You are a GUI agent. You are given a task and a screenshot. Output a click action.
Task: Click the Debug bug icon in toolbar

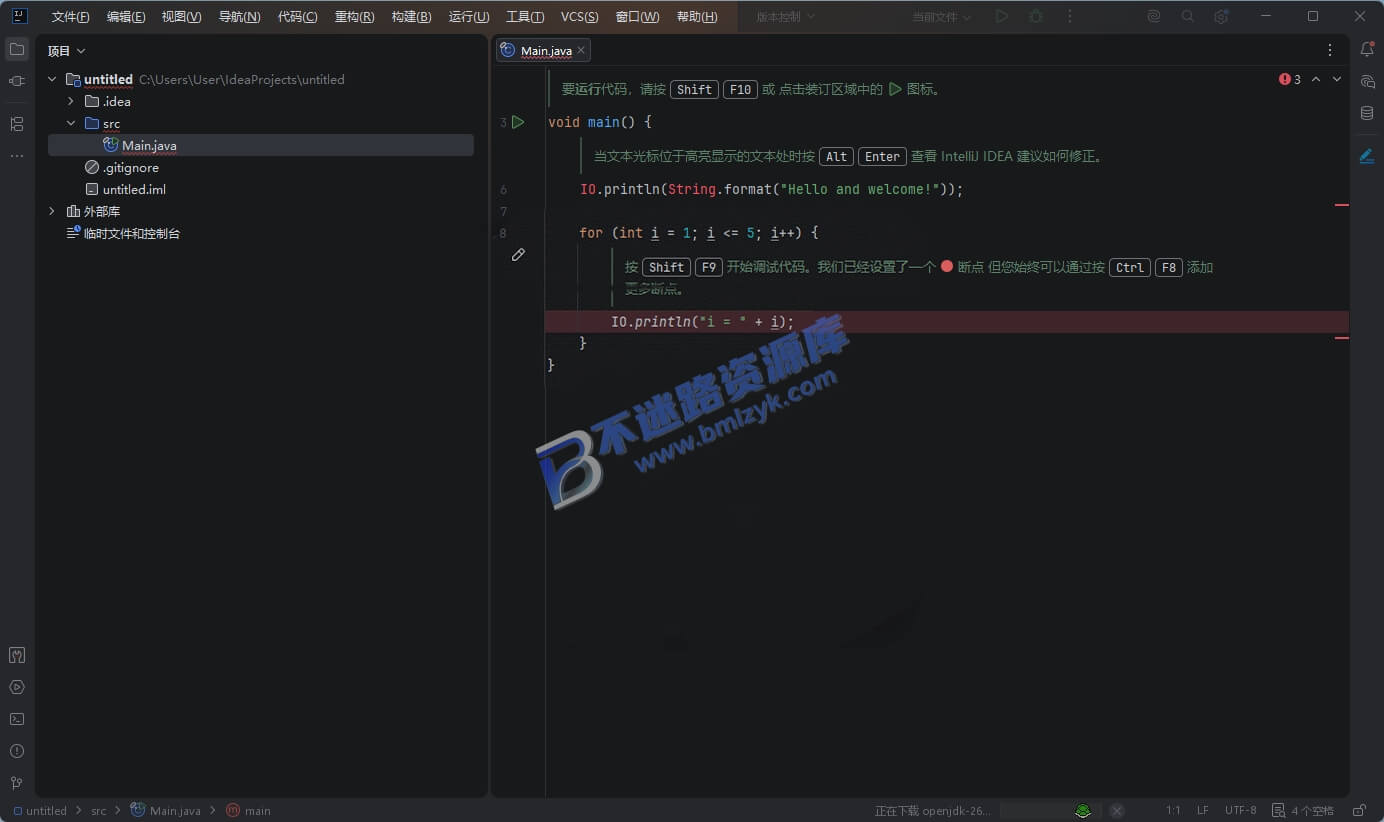[1036, 17]
